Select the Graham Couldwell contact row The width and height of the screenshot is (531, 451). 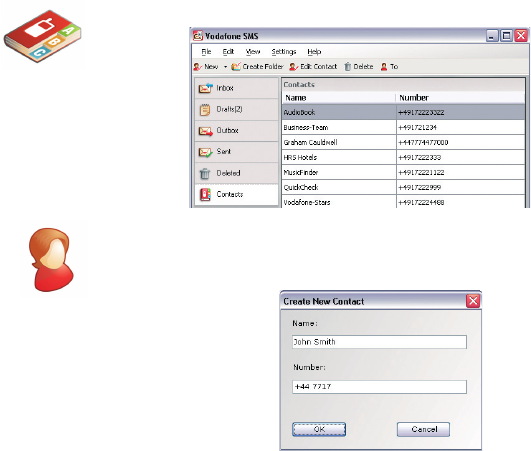tap(403, 143)
